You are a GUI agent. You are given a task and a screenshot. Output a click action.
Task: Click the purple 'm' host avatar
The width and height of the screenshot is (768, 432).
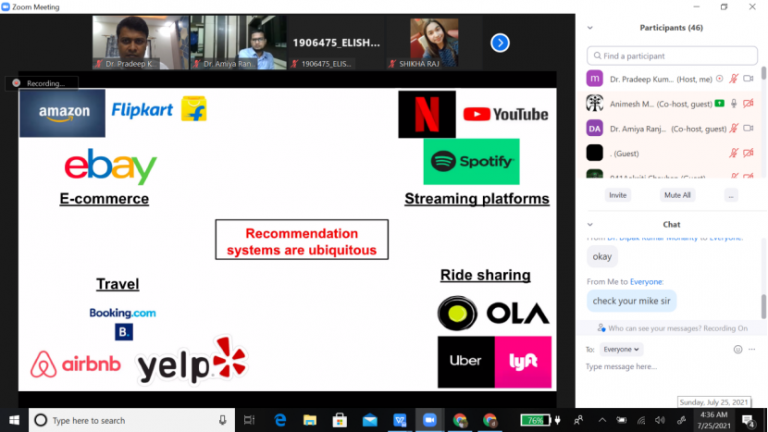pyautogui.click(x=595, y=79)
